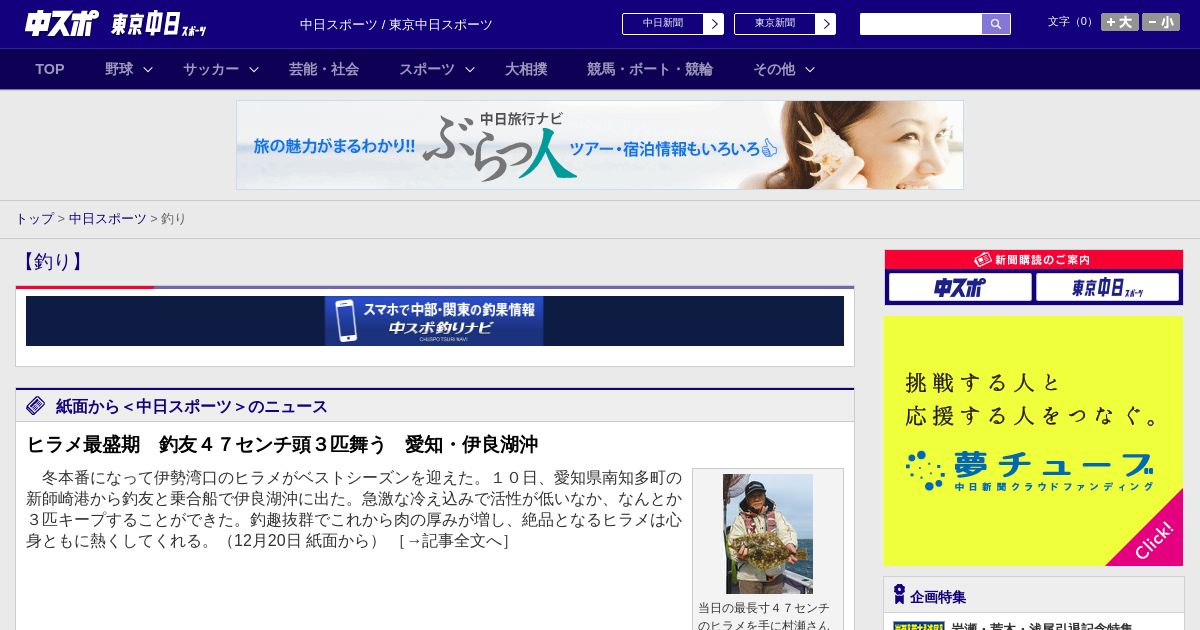Viewport: 1200px width, 630px height.
Task: Open 芸能・社会 section
Action: coord(324,69)
